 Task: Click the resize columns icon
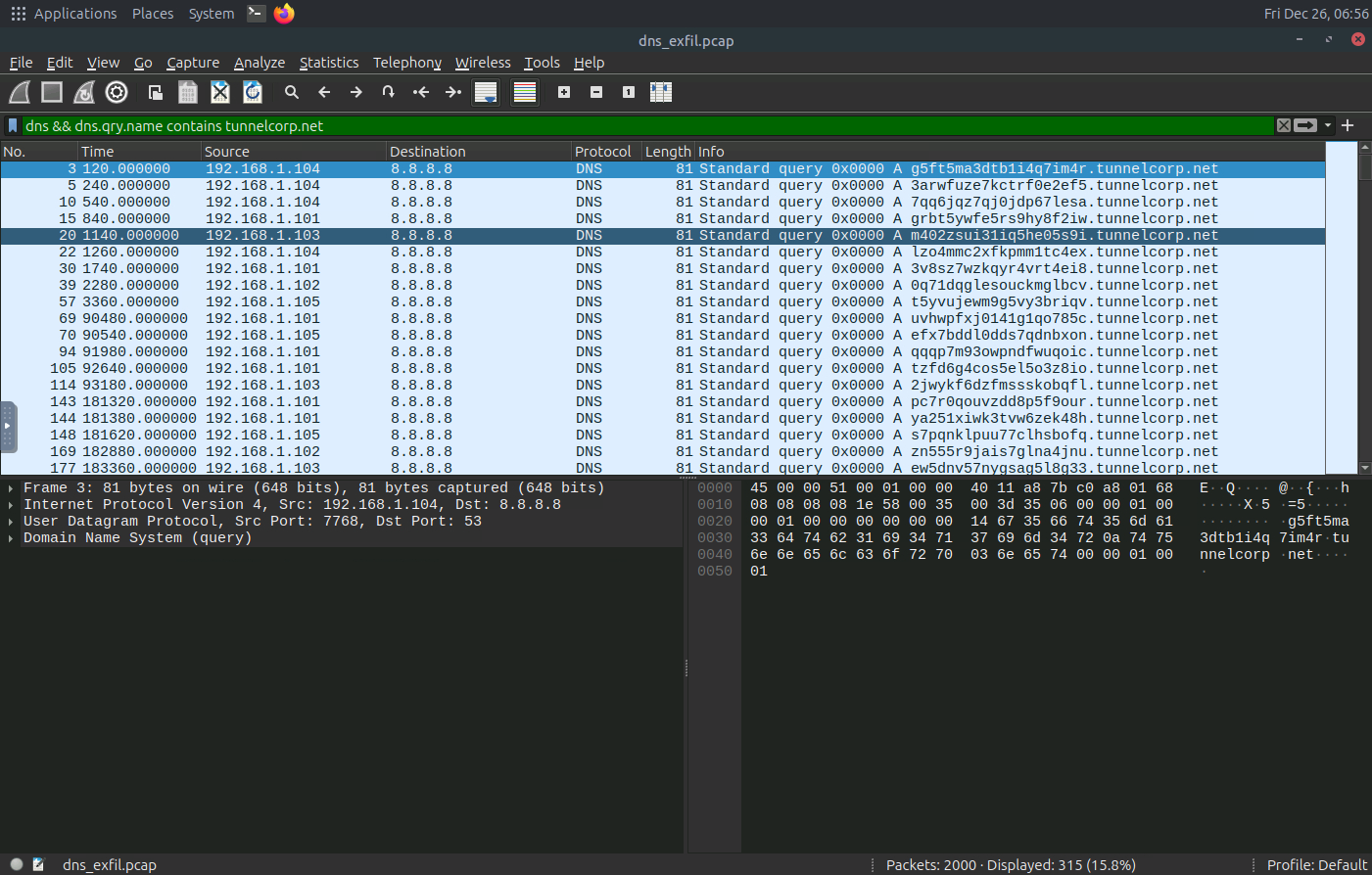[661, 92]
